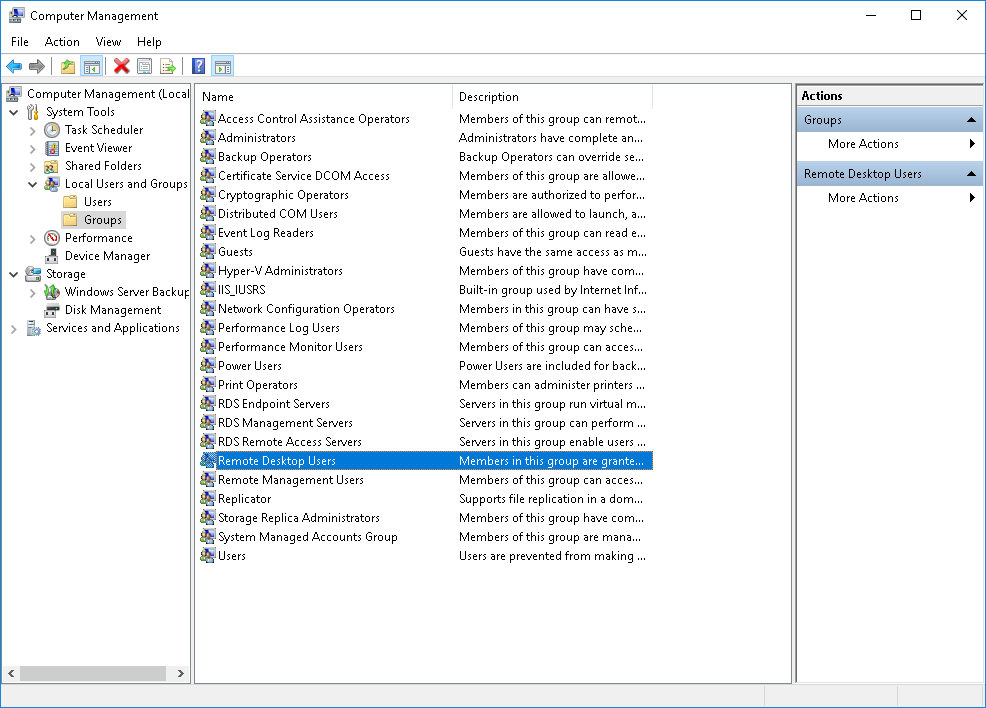Collapse Local Users and Groups node
This screenshot has height=708, width=986.
pos(33,185)
